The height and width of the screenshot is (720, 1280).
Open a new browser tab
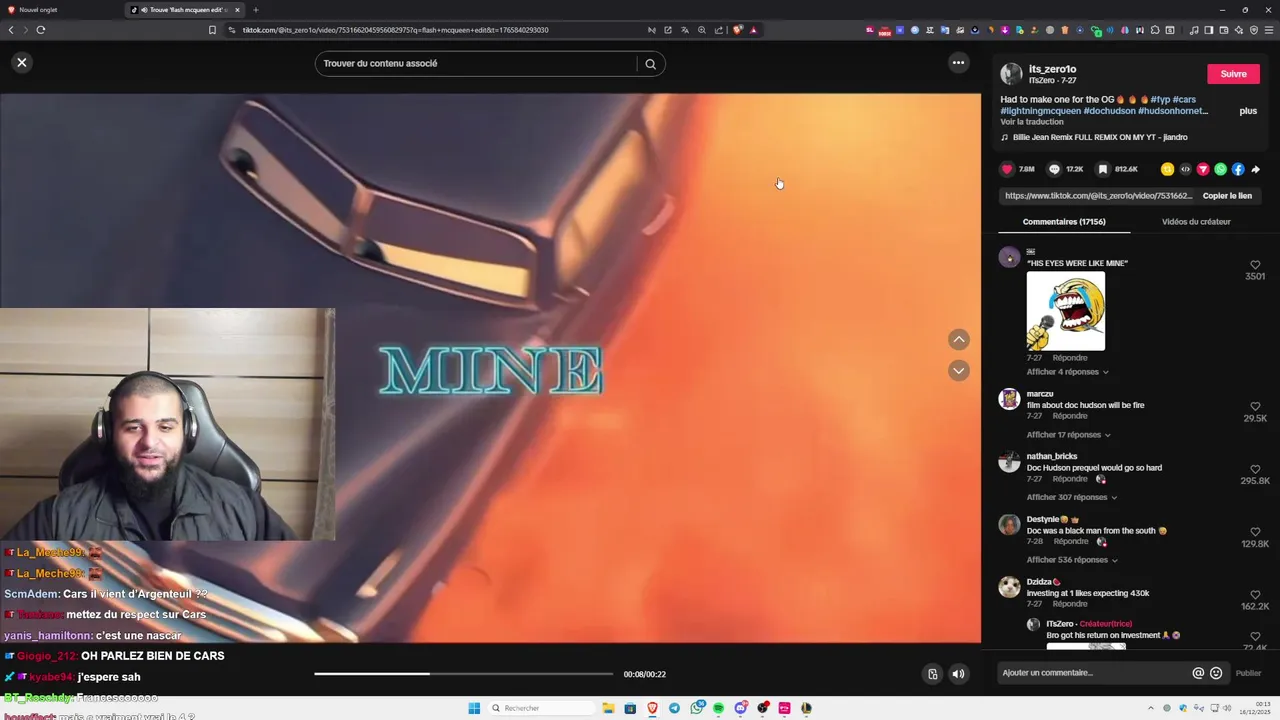click(255, 10)
